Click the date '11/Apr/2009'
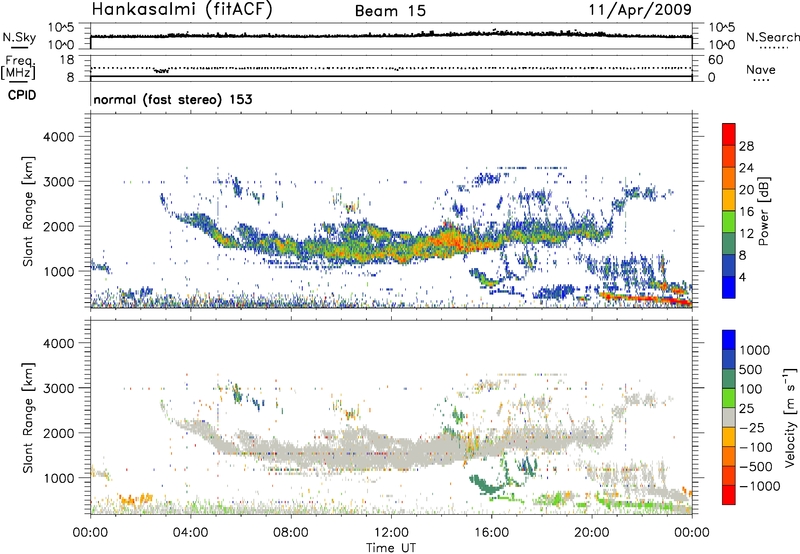This screenshot has height=554, width=800. (x=640, y=10)
